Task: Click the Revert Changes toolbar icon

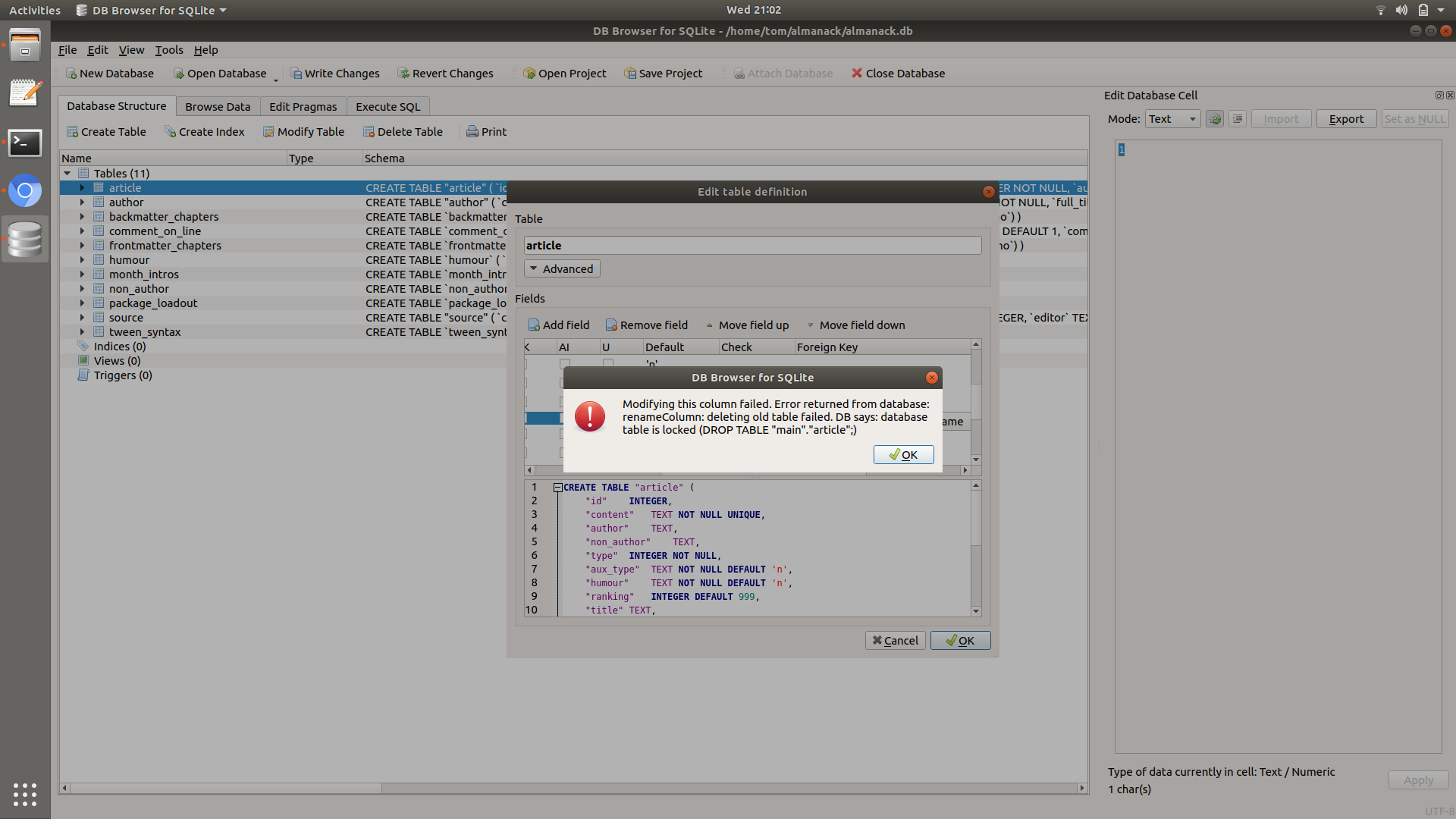Action: 403,73
